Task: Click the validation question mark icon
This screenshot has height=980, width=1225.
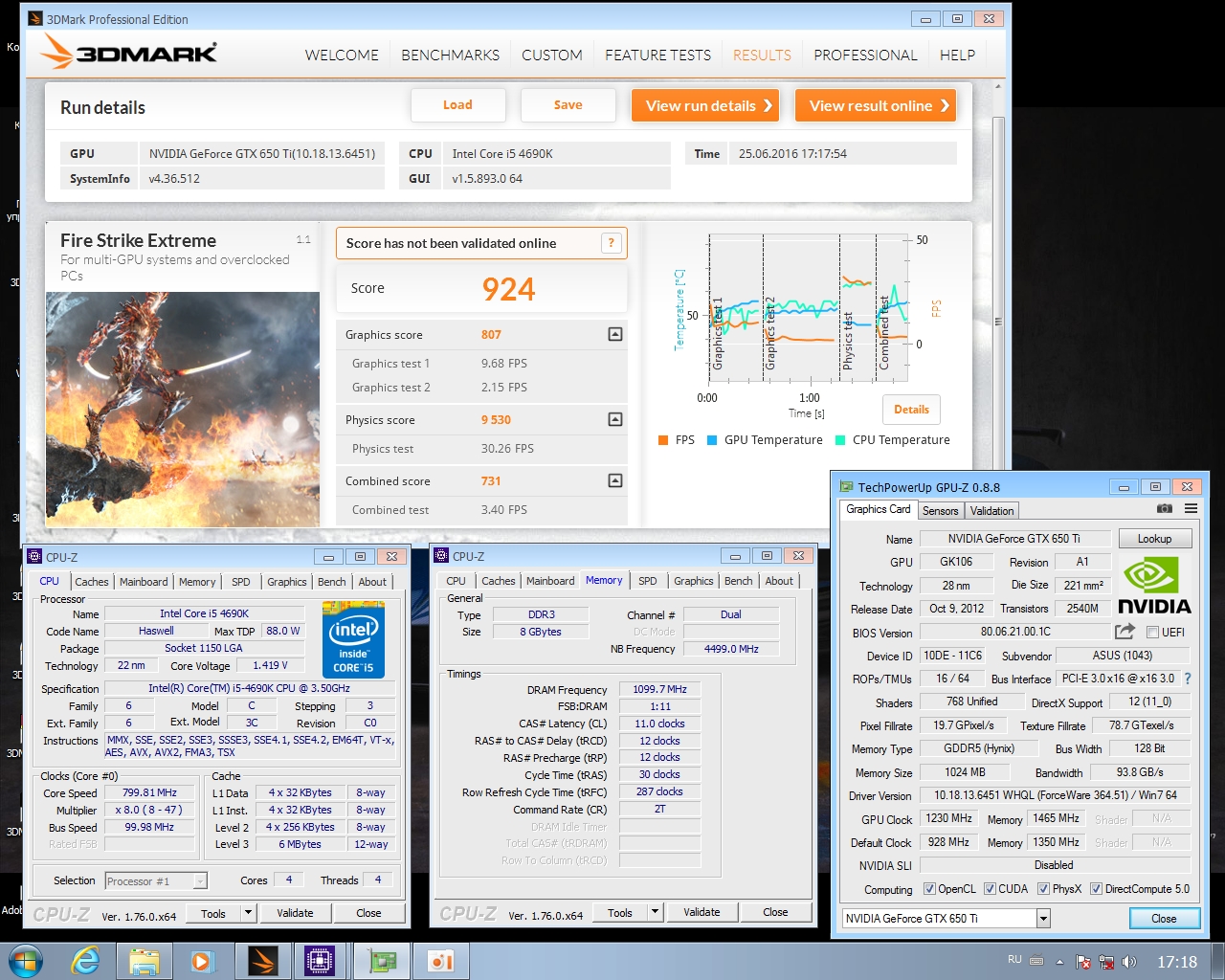Action: 611,243
